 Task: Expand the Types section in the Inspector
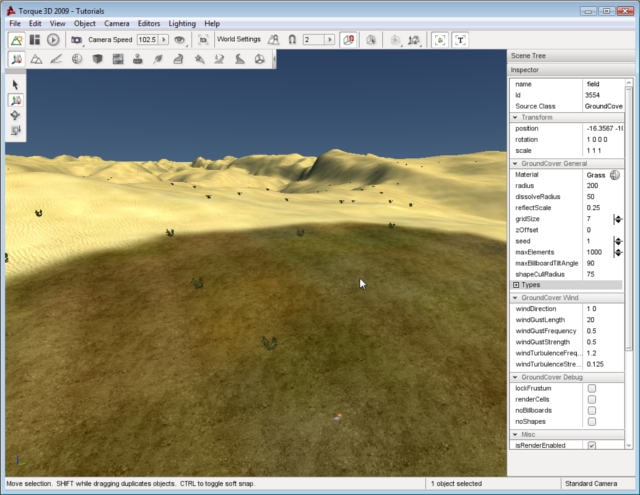click(516, 285)
